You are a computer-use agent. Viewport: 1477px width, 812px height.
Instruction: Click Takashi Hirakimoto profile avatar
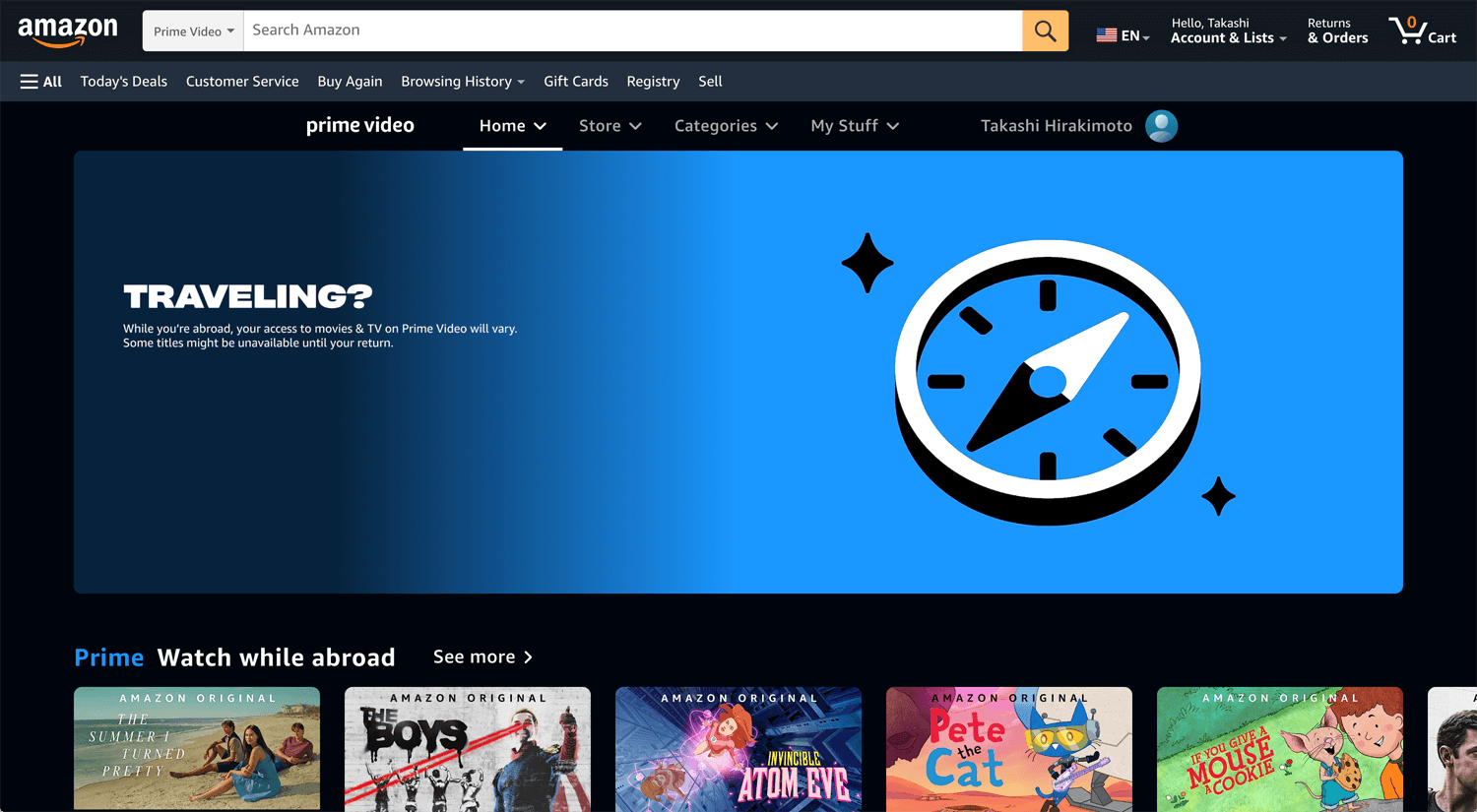pos(1161,126)
